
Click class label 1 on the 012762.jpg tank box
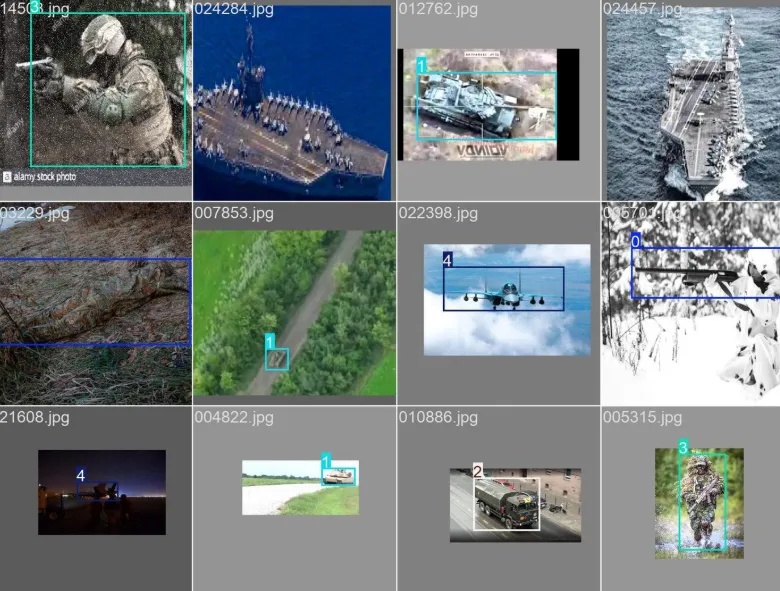tap(421, 65)
